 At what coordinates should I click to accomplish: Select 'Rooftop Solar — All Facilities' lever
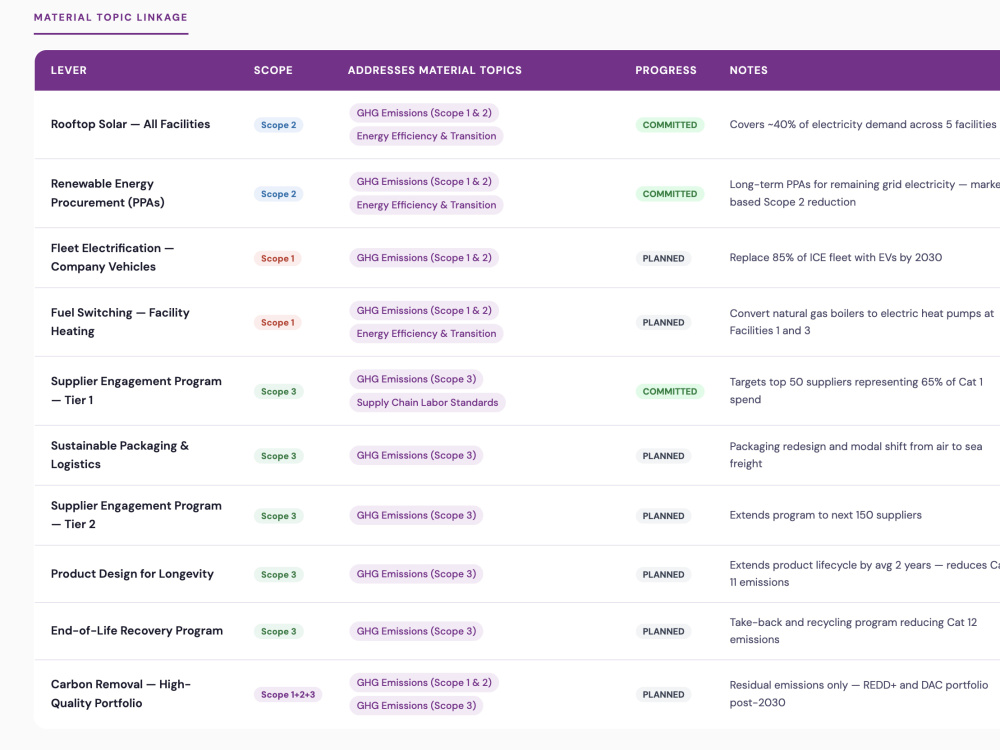pos(130,124)
